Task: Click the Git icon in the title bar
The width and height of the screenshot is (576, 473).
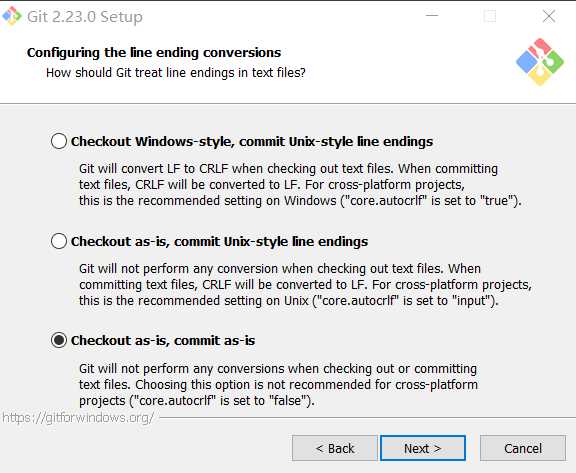Action: 12,16
